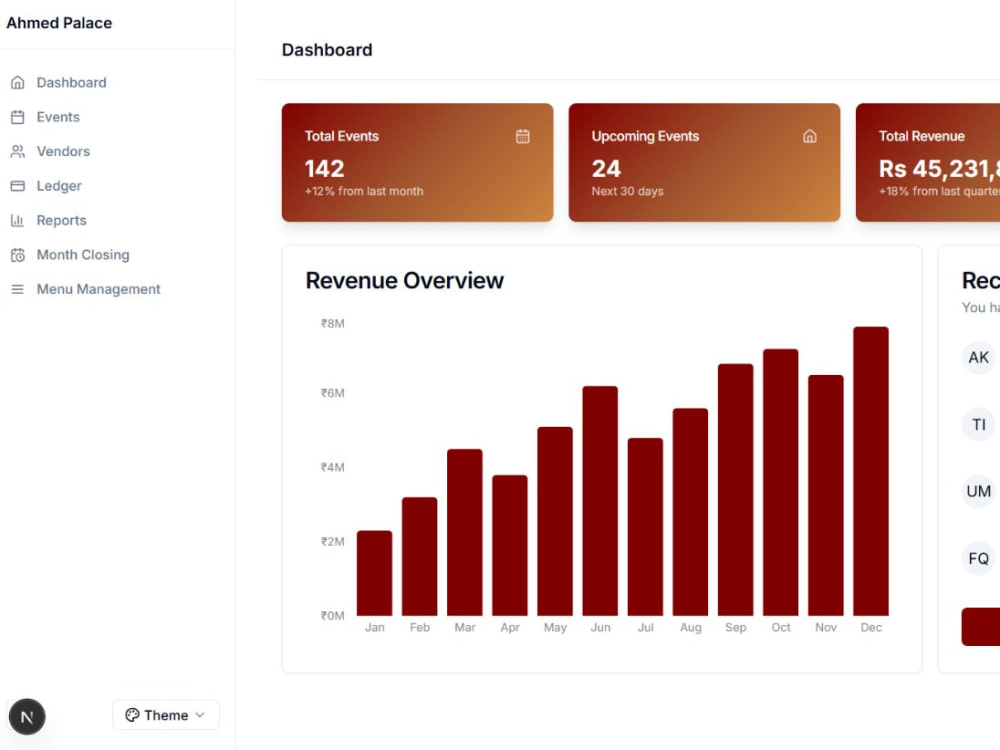The image size is (1000, 750).
Task: Click the Nov bar in Revenue Overview chart
Action: (826, 496)
